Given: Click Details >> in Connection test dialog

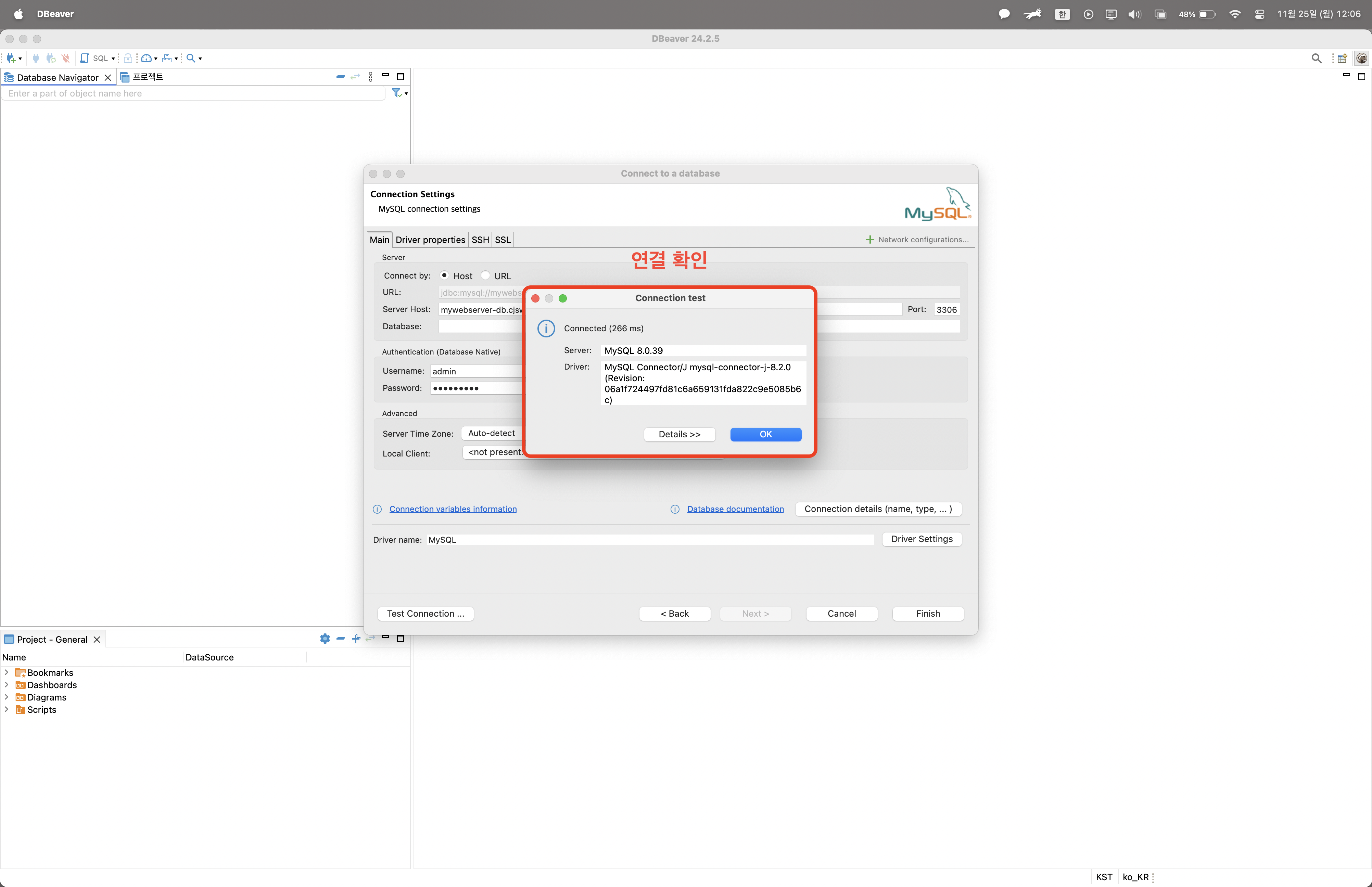Looking at the screenshot, I should pos(679,434).
